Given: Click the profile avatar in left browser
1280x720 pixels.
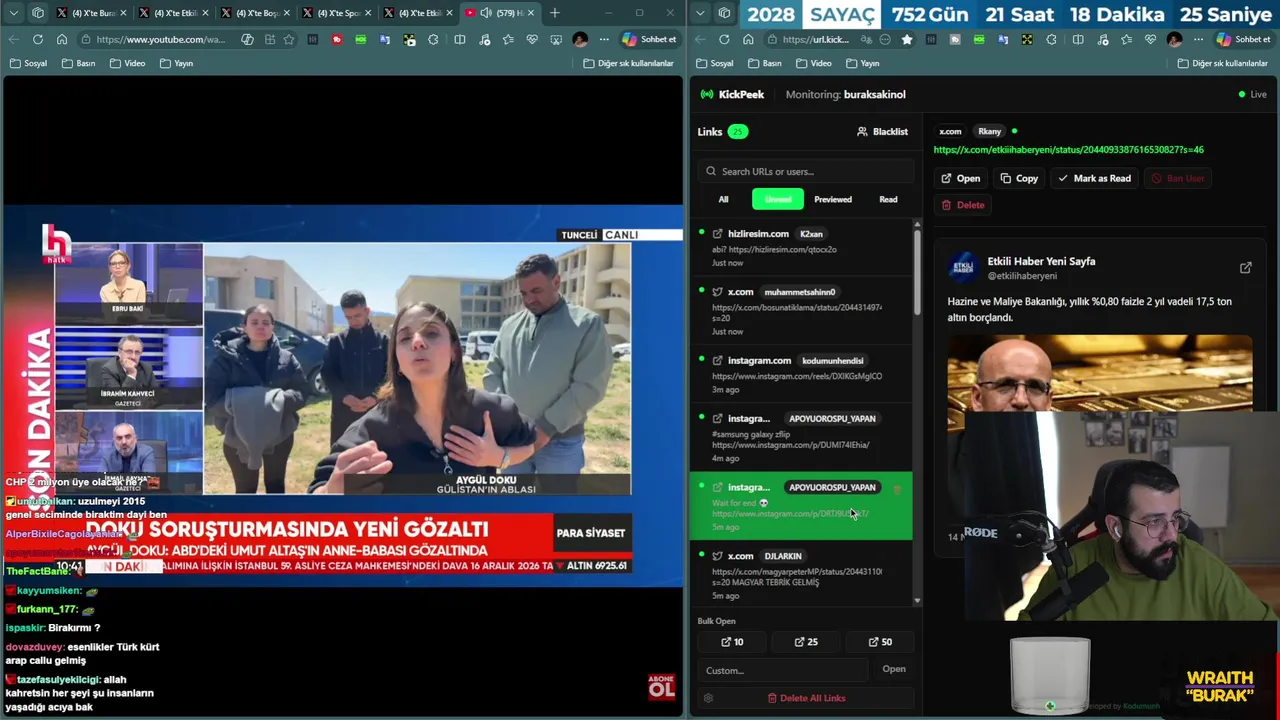Looking at the screenshot, I should point(580,39).
